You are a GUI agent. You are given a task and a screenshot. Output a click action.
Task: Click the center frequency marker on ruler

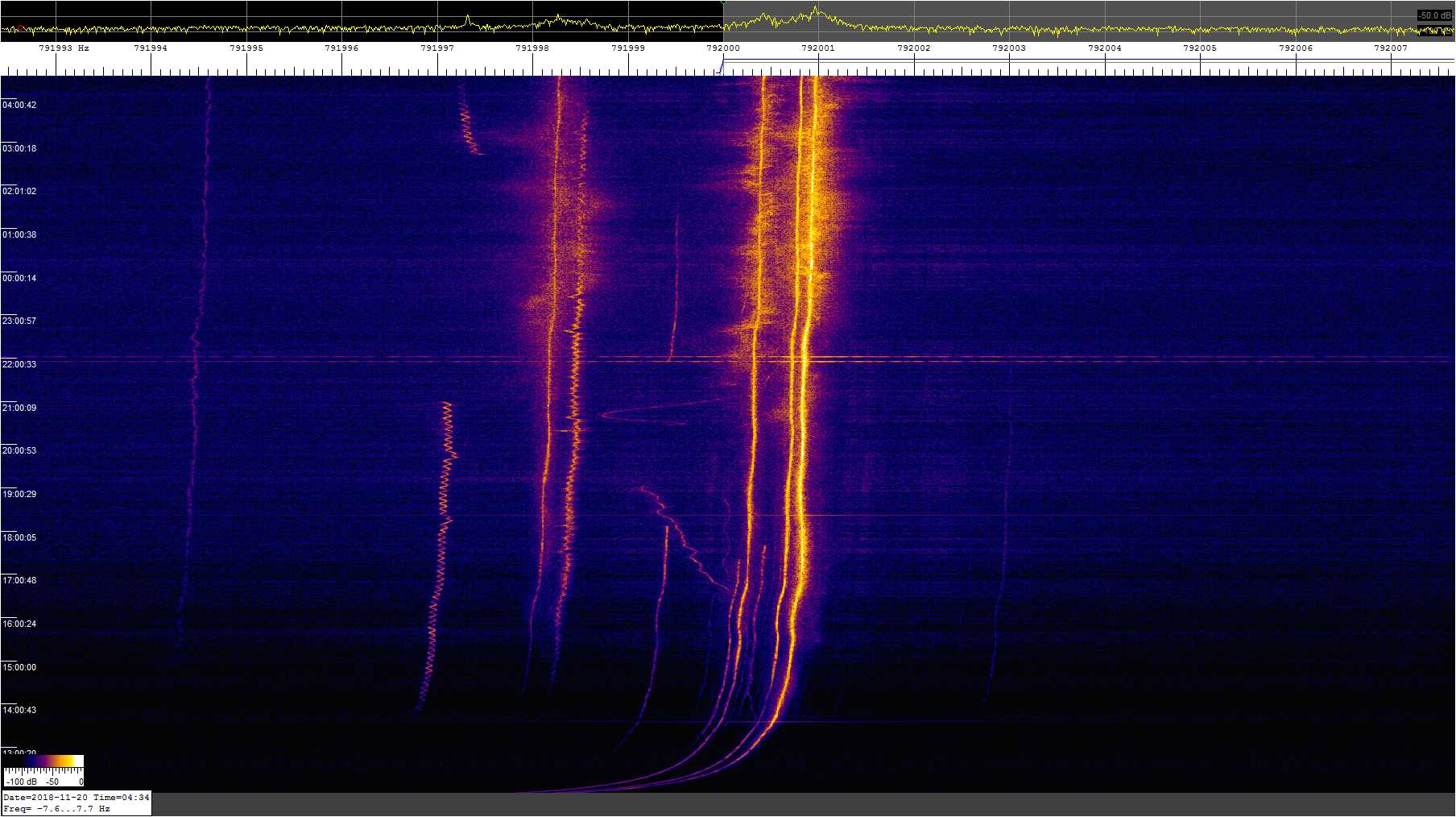coord(722,67)
